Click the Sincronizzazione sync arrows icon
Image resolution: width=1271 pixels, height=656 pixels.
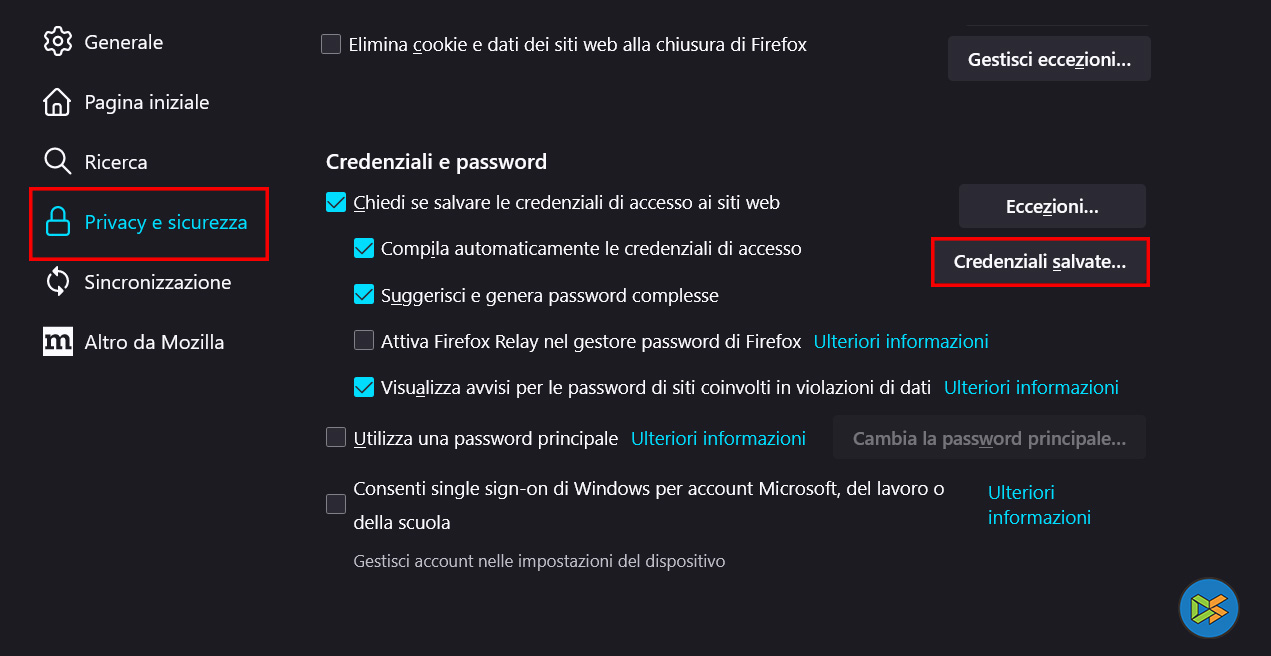click(58, 282)
